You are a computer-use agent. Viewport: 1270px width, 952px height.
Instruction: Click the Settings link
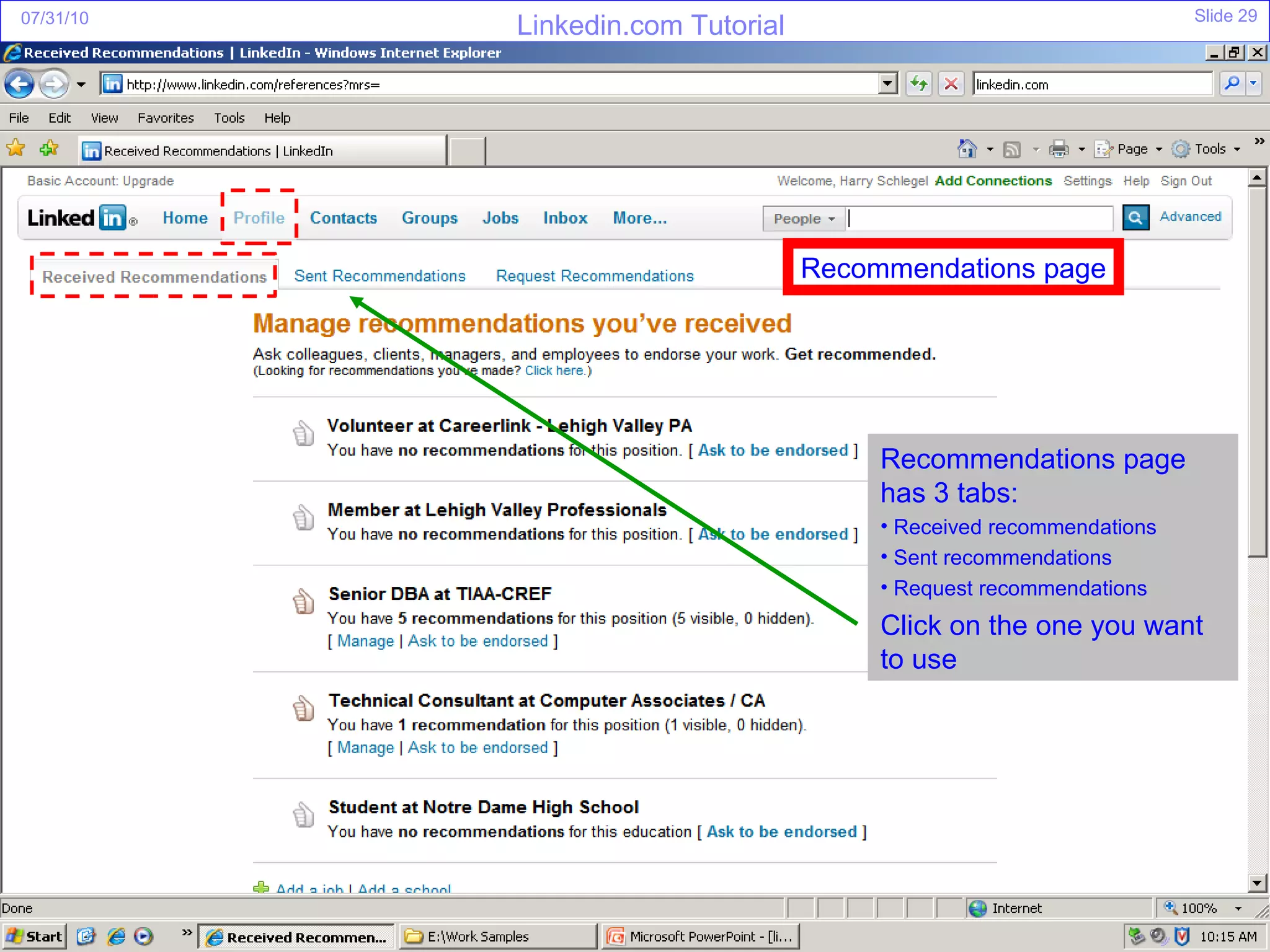[x=1088, y=181]
